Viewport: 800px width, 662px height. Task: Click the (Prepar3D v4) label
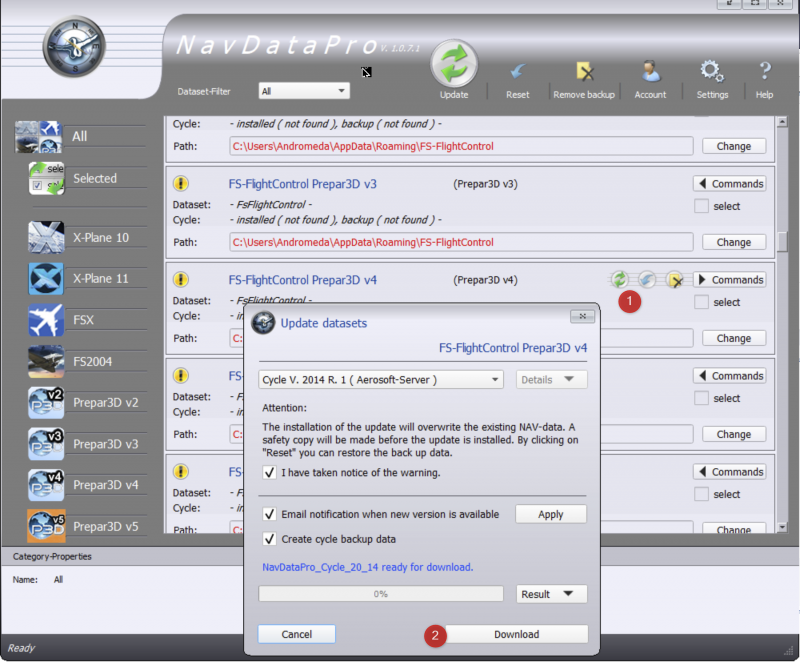coord(485,279)
